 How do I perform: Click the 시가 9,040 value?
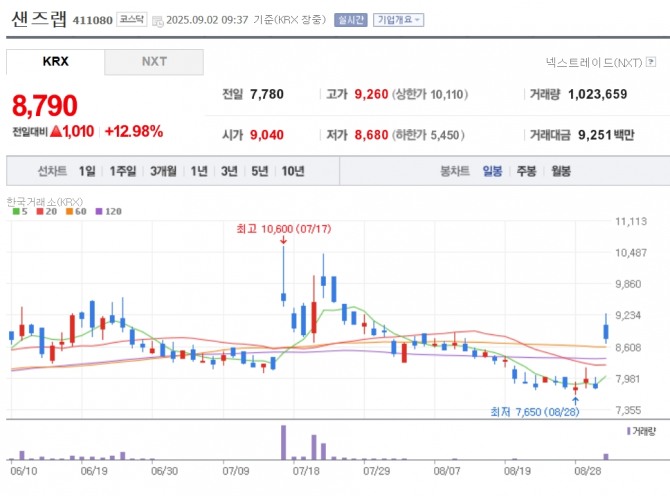(x=267, y=135)
